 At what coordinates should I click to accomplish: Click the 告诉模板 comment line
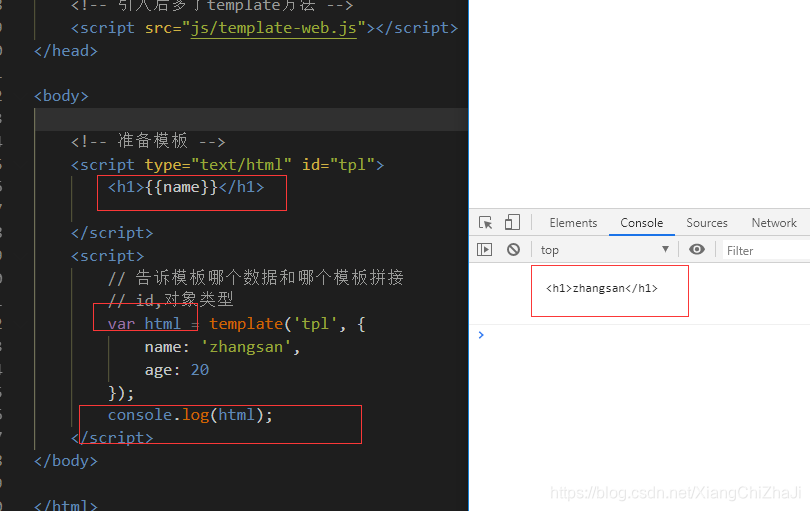[x=256, y=277]
